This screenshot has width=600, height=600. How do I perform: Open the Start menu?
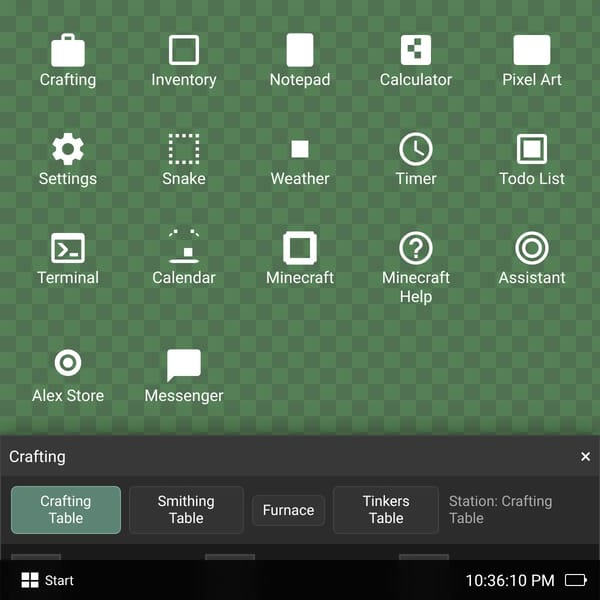[47, 580]
